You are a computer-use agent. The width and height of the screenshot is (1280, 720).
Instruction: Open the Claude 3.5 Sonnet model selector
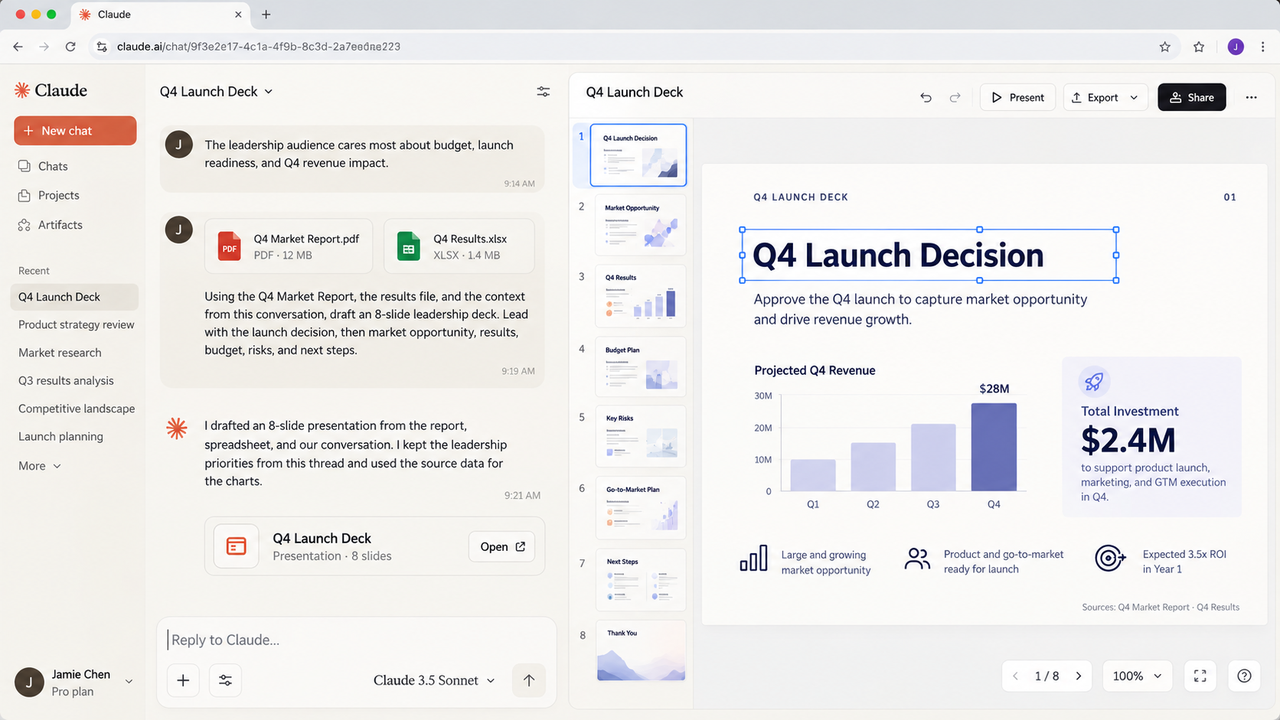(x=434, y=680)
